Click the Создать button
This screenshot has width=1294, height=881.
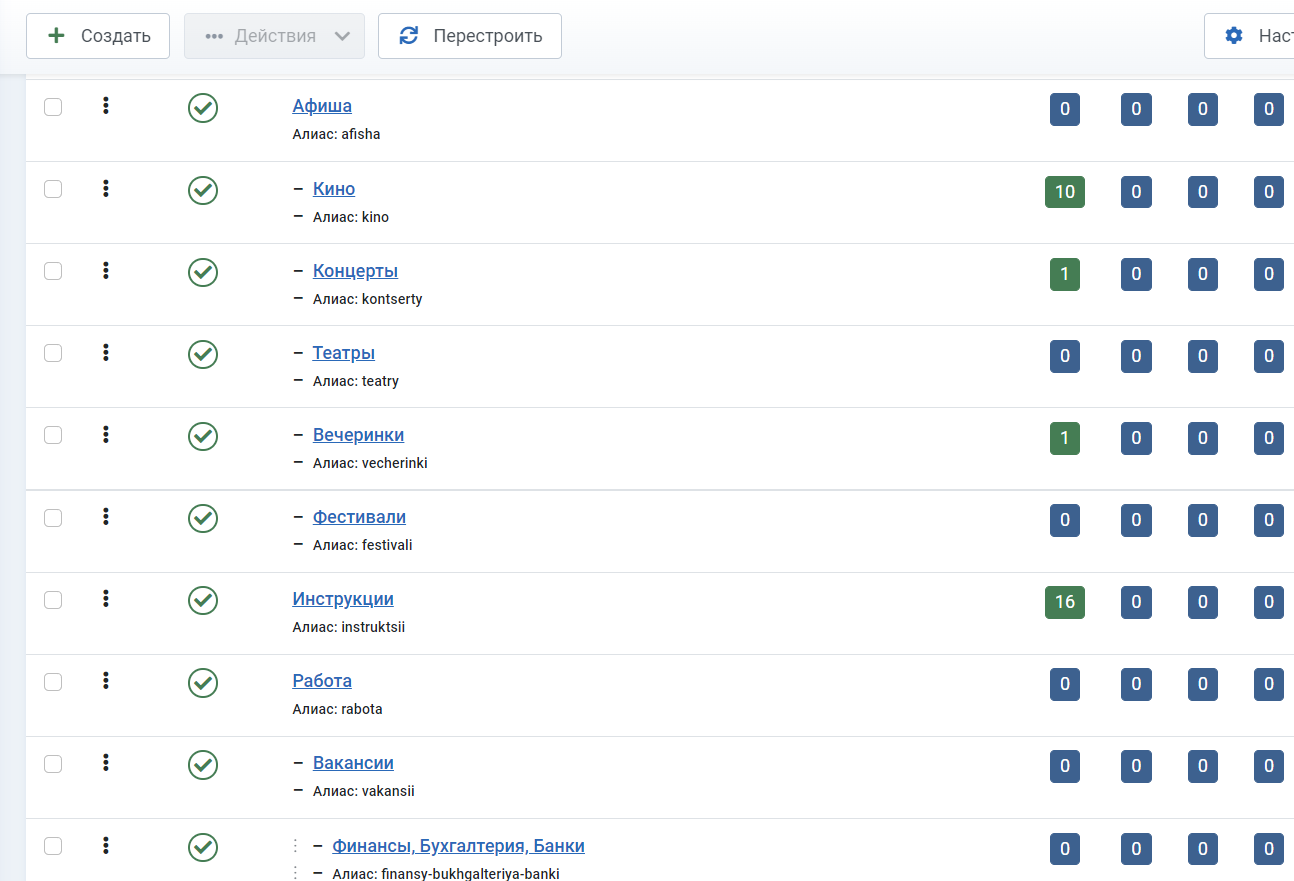point(98,36)
